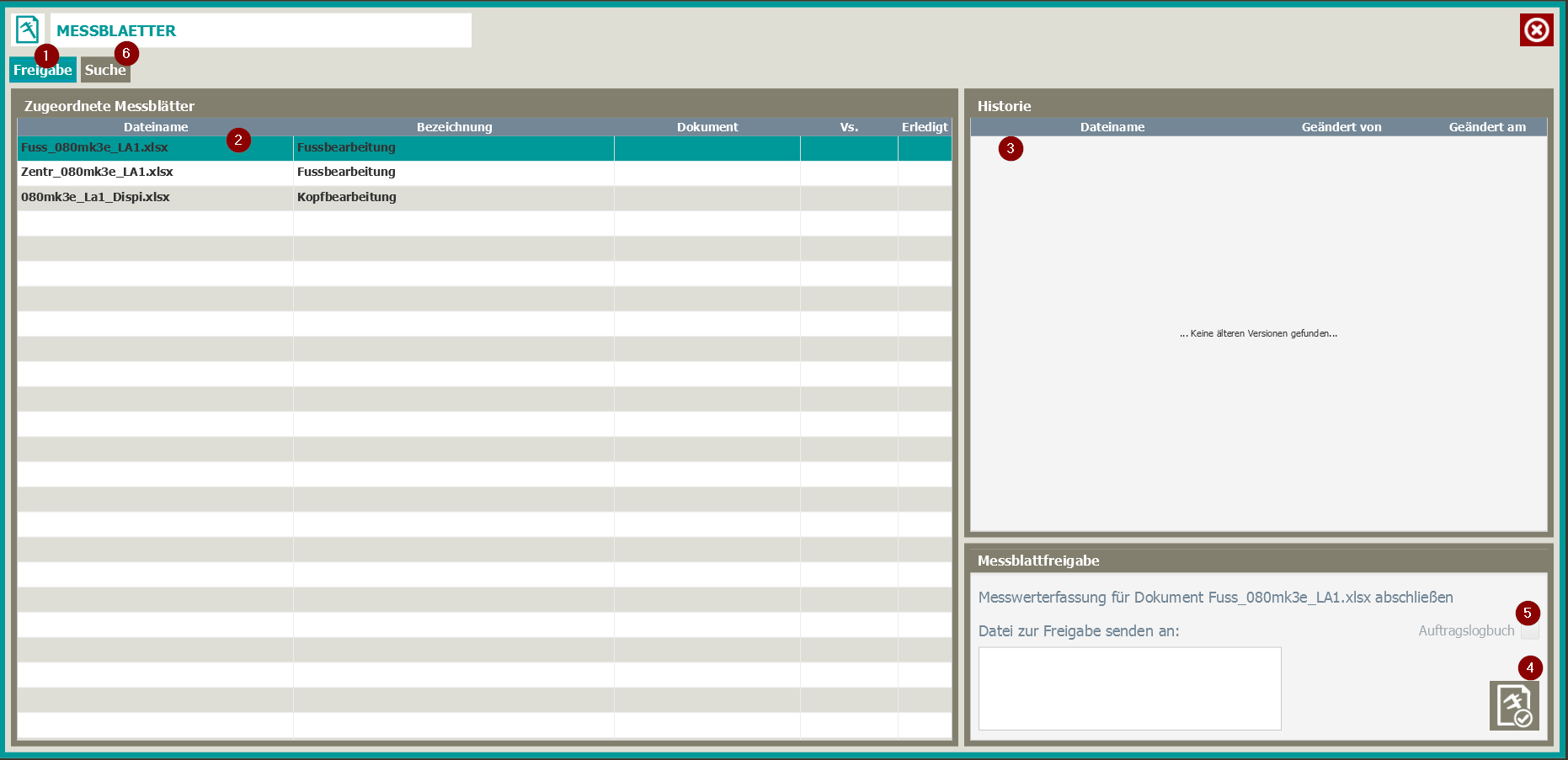
Task: Open the Suche tab
Action: (105, 71)
